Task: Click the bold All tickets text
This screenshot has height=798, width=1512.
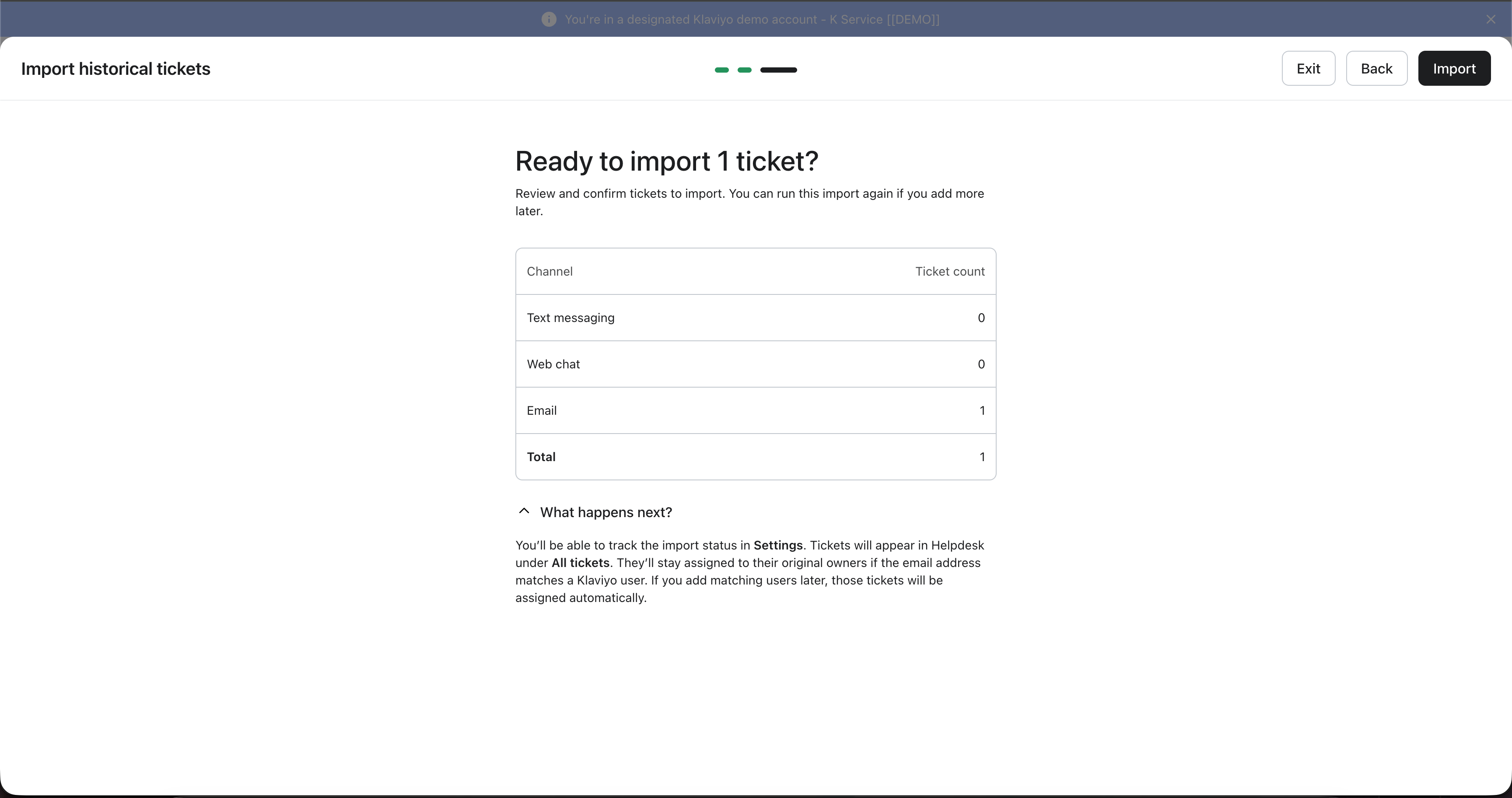Action: (x=580, y=563)
